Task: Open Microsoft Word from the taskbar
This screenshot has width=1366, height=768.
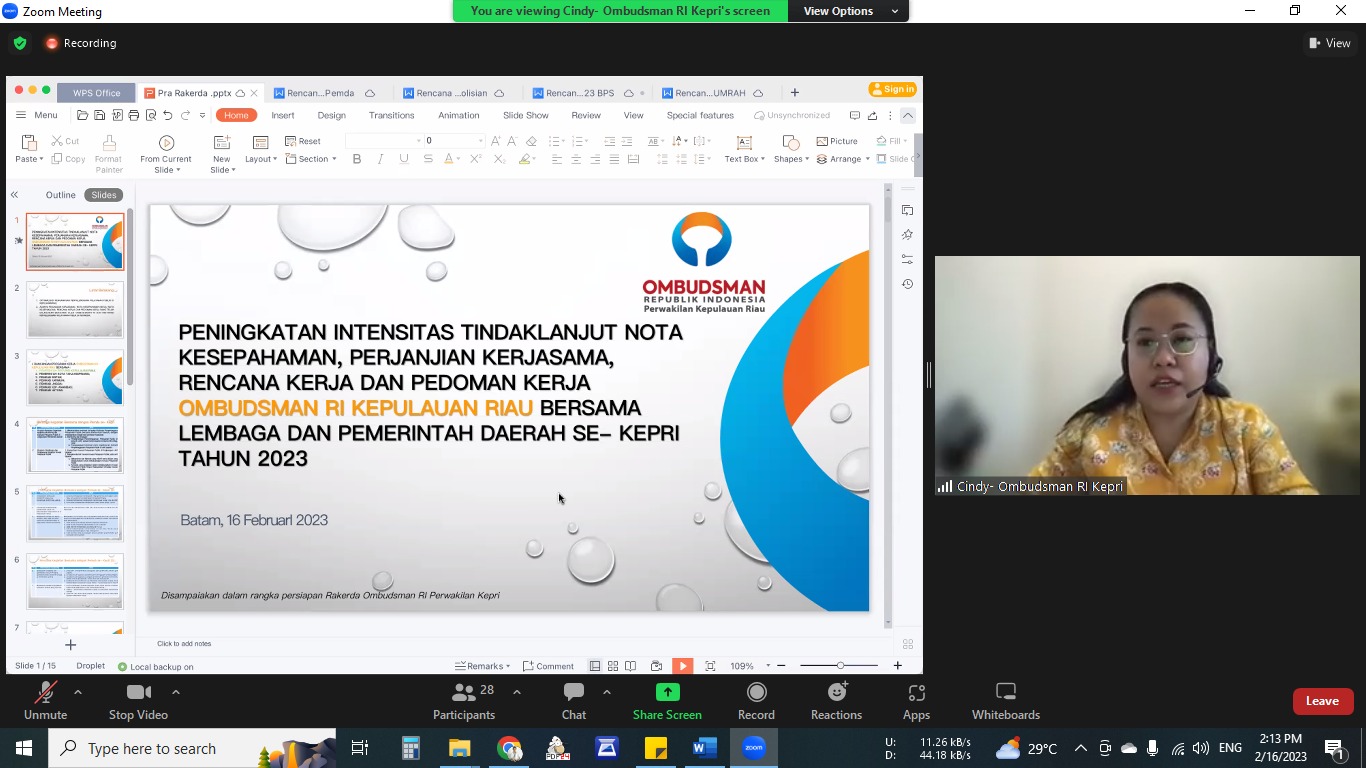Action: [705, 748]
